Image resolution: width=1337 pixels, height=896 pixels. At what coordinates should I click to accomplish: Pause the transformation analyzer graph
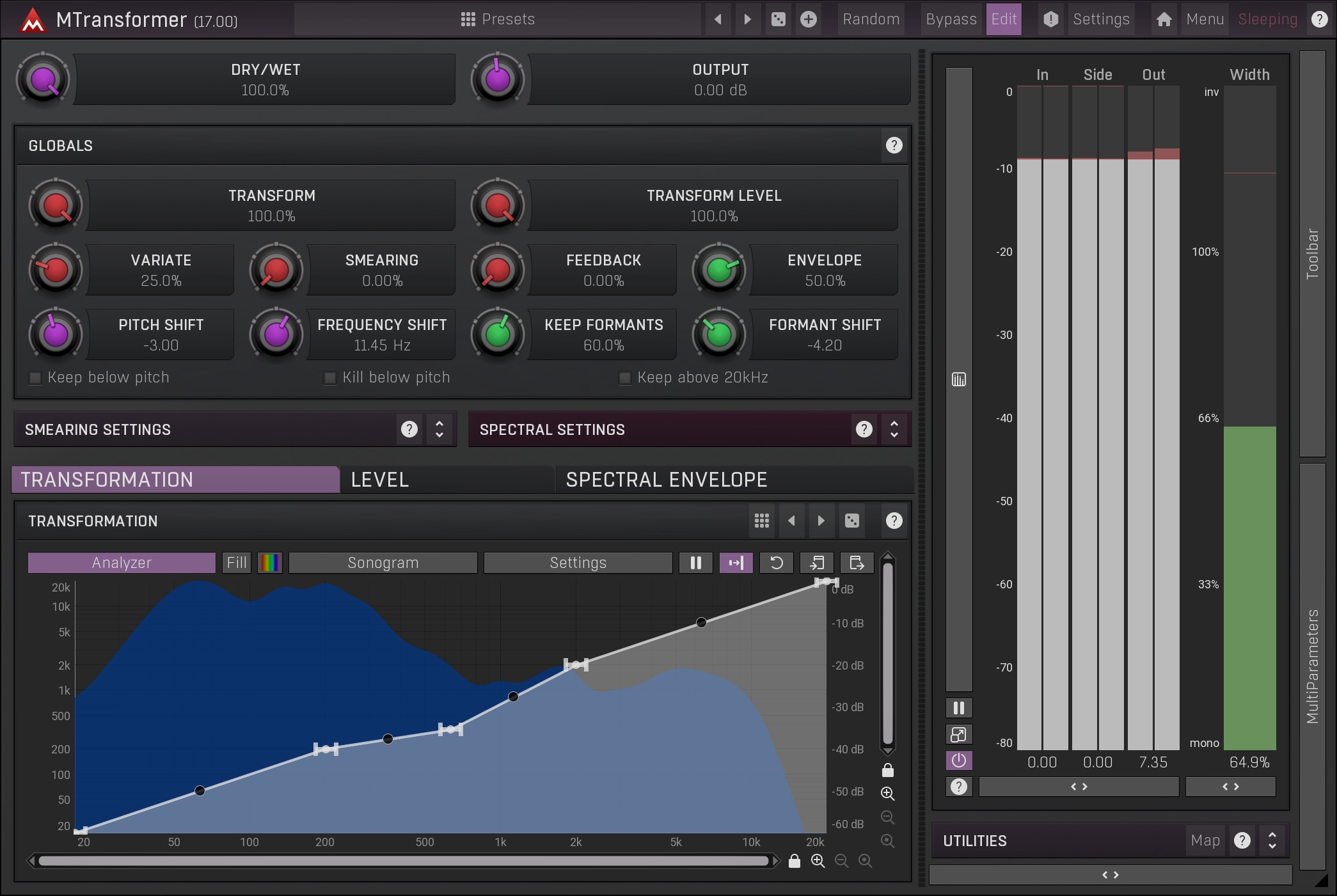[695, 563]
